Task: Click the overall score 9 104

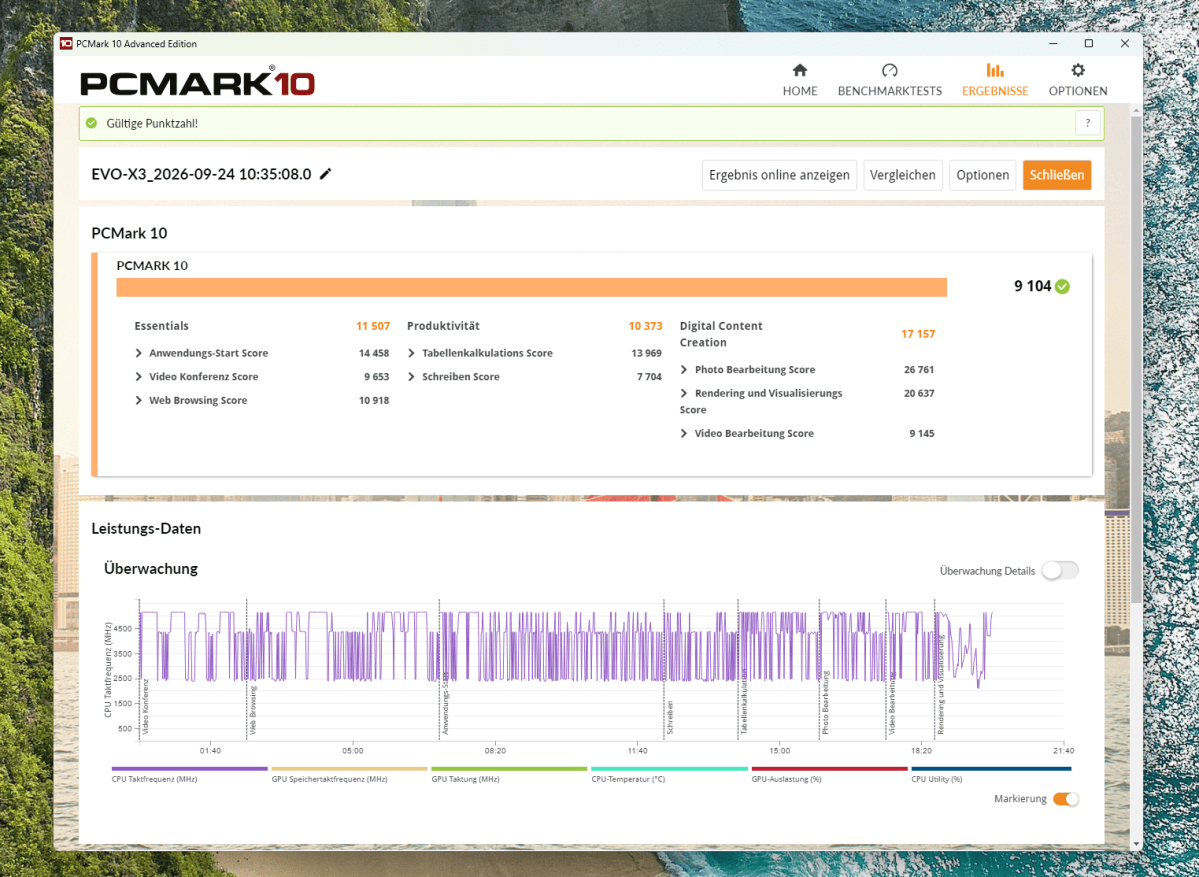Action: pyautogui.click(x=1032, y=286)
